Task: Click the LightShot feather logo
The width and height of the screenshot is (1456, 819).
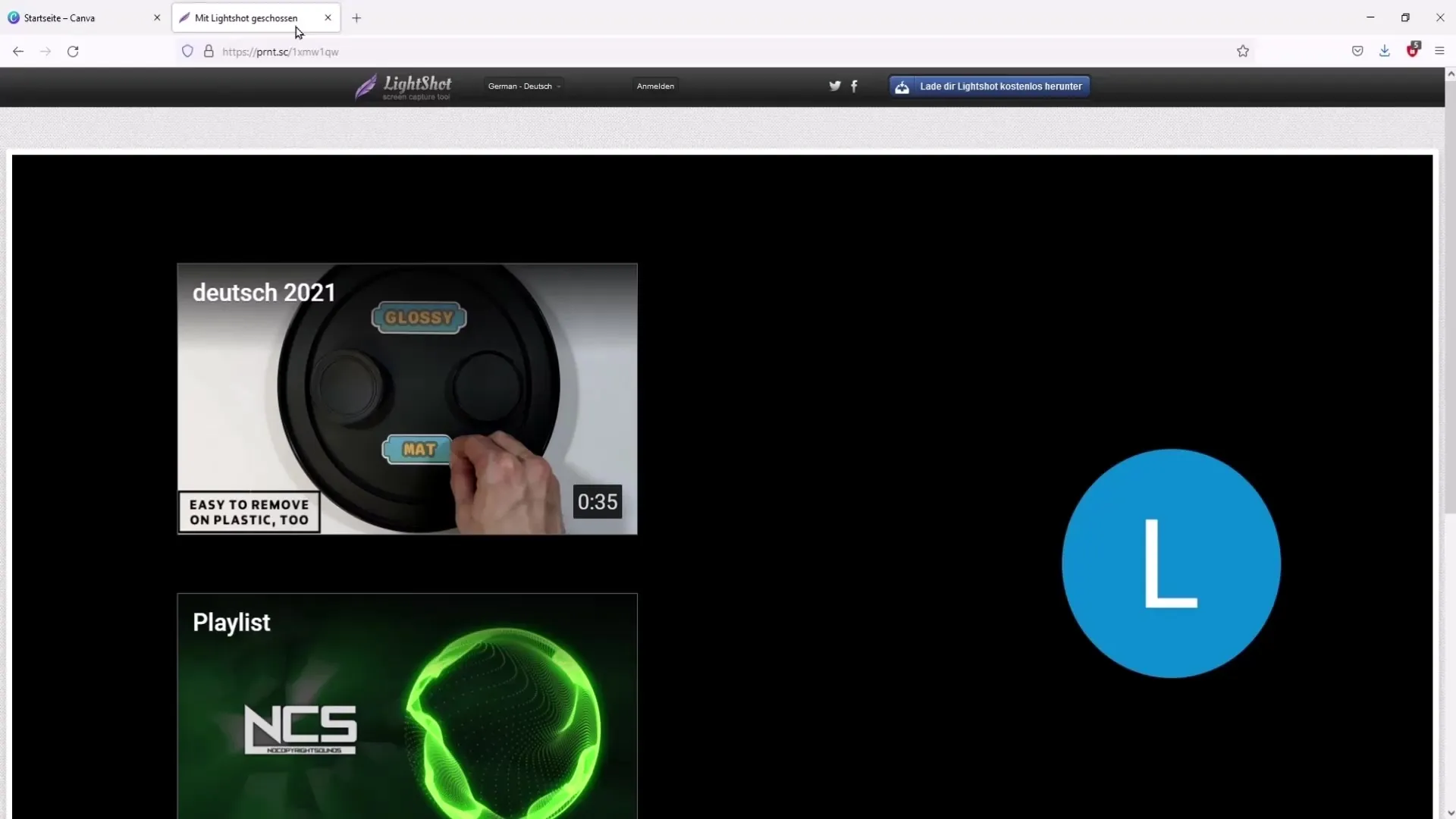Action: pyautogui.click(x=403, y=86)
